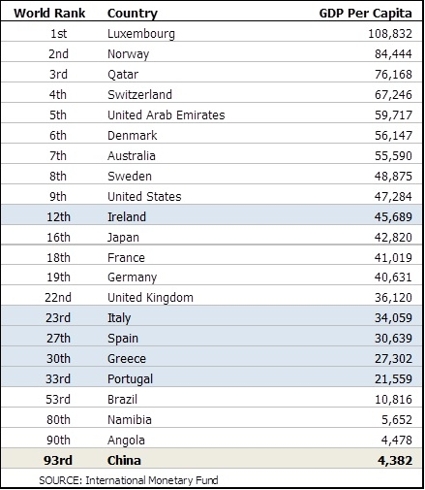Image resolution: width=425 pixels, height=490 pixels.
Task: Select the highlighted Ireland row
Action: click(212, 215)
